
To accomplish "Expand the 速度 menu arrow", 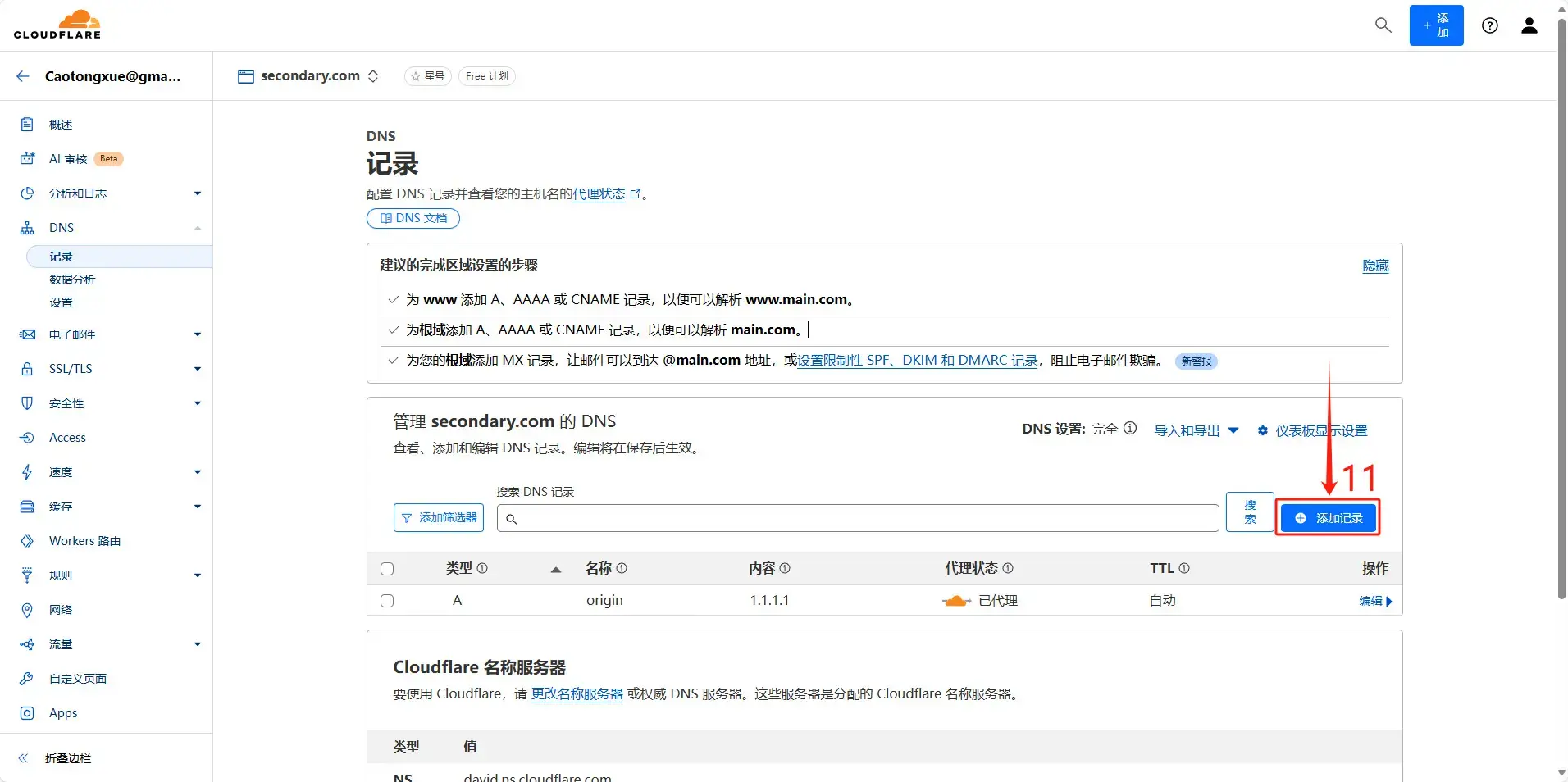I will 198,472.
